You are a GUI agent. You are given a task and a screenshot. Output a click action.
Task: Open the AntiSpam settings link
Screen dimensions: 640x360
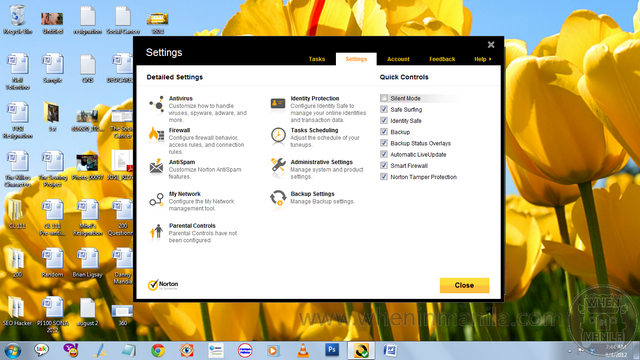click(x=182, y=162)
